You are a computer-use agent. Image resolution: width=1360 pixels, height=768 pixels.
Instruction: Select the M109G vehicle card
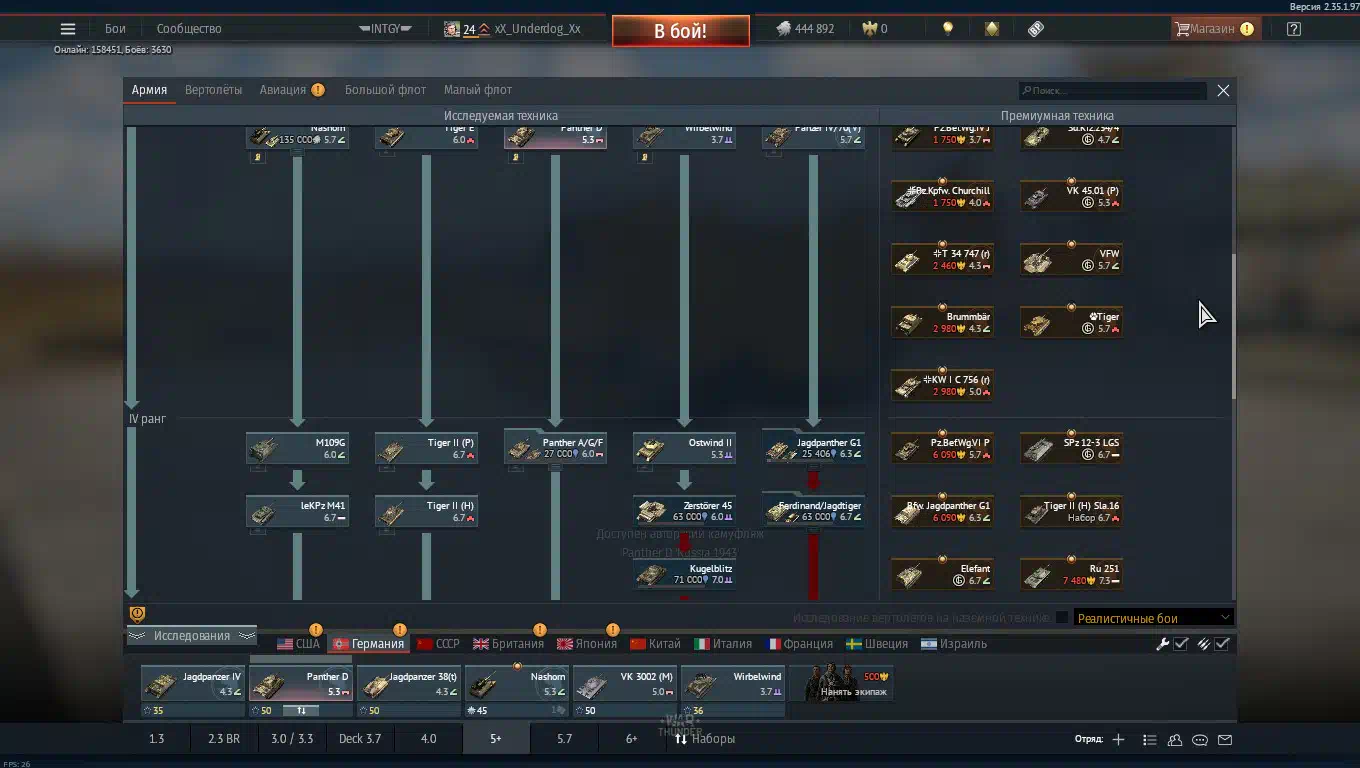pyautogui.click(x=297, y=448)
